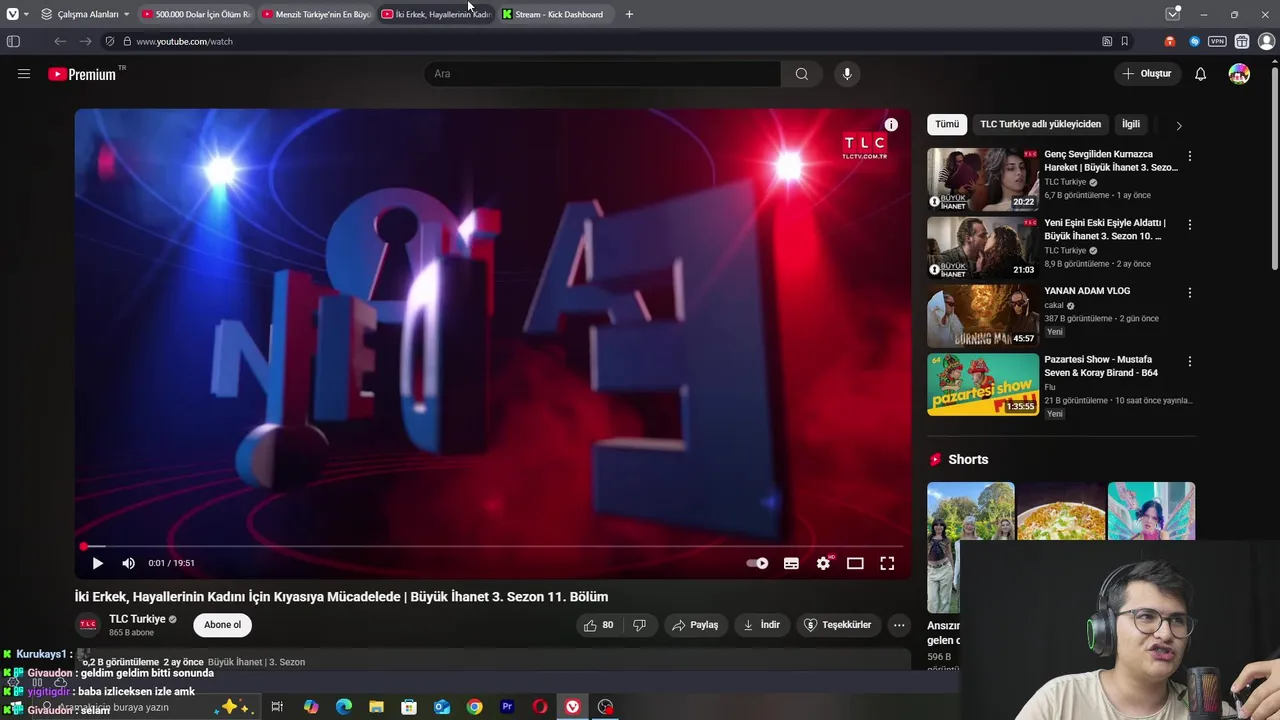Open Task View in taskbar
The image size is (1280, 720).
(277, 707)
